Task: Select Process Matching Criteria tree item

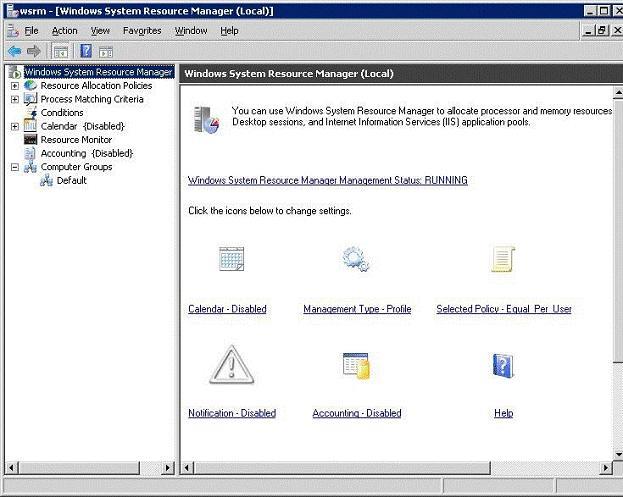Action: click(x=92, y=99)
